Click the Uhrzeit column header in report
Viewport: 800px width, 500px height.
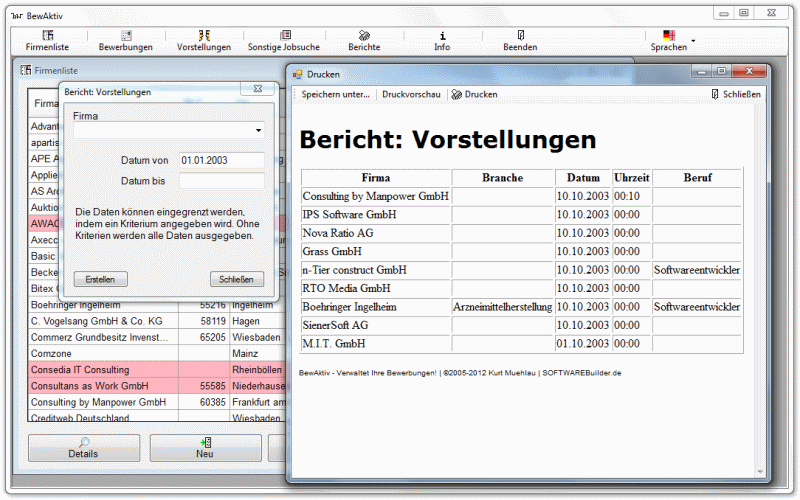tap(632, 178)
